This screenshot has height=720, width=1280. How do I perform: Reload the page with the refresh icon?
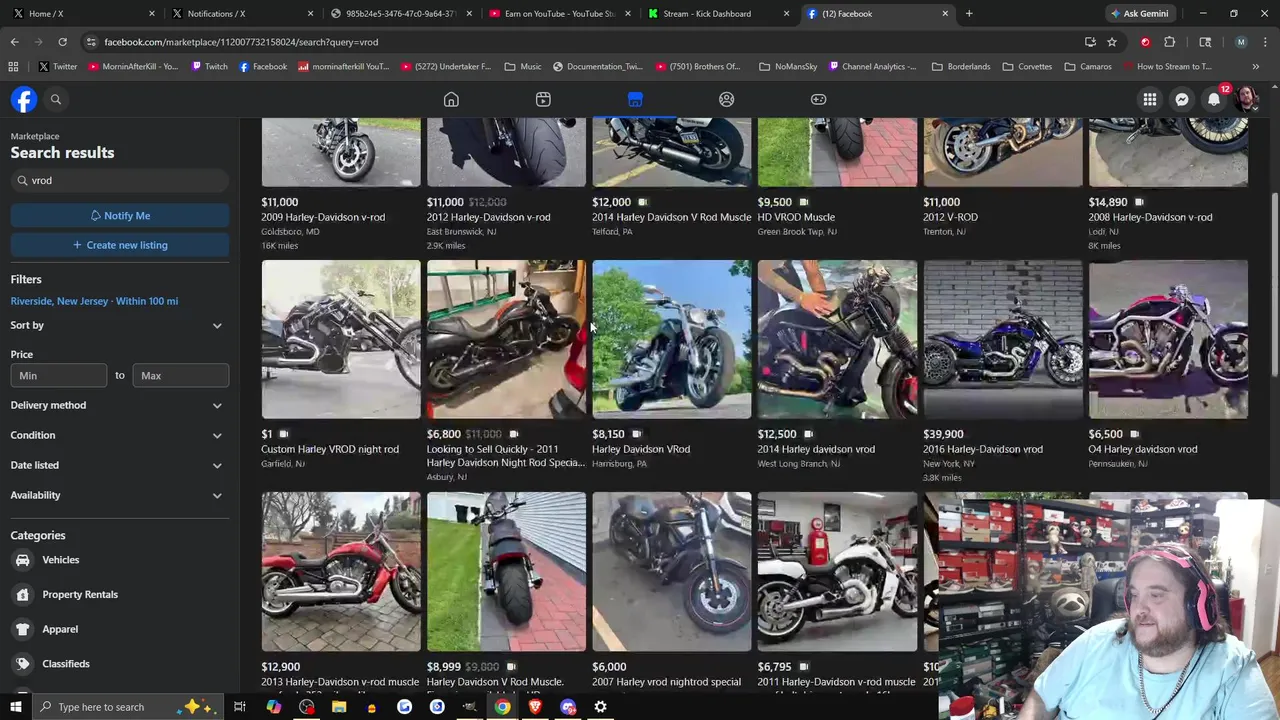pyautogui.click(x=62, y=42)
